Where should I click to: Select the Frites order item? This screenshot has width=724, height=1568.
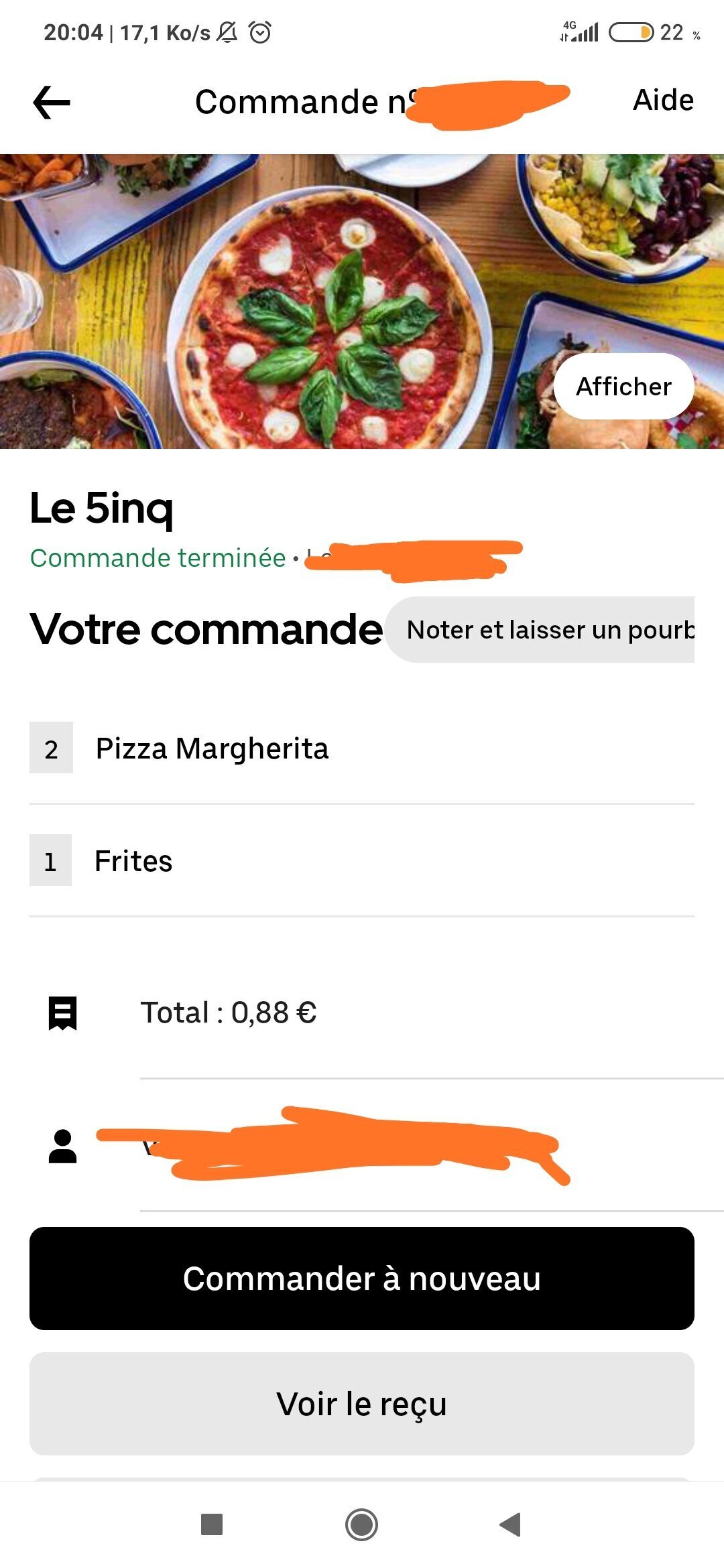click(133, 861)
